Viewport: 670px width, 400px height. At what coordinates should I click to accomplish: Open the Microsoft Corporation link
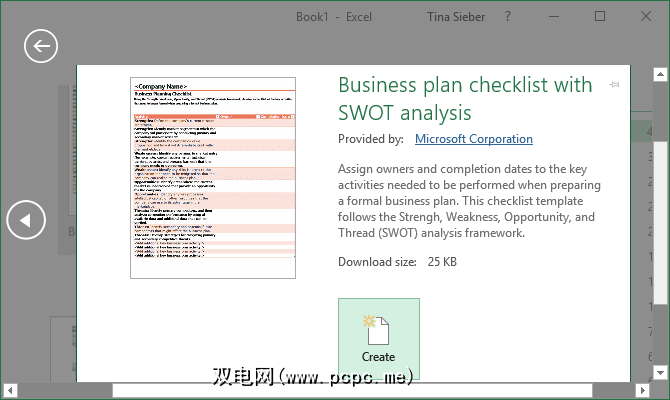pos(473,139)
